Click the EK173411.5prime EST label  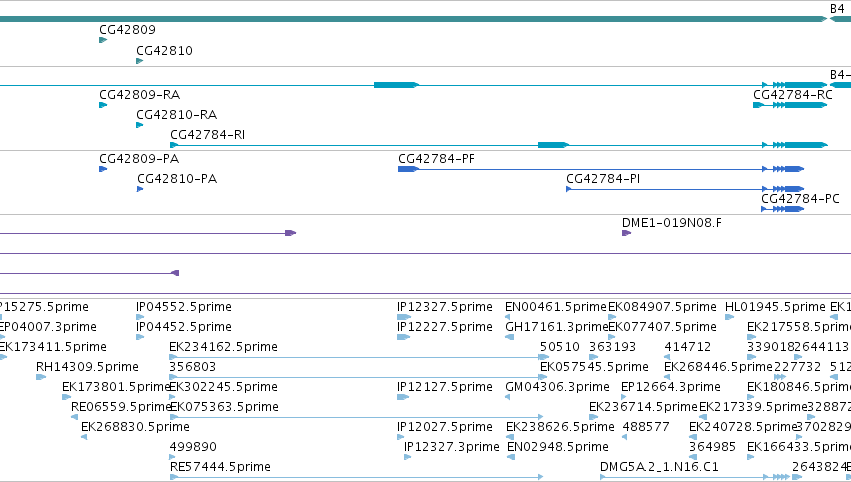tap(52, 346)
